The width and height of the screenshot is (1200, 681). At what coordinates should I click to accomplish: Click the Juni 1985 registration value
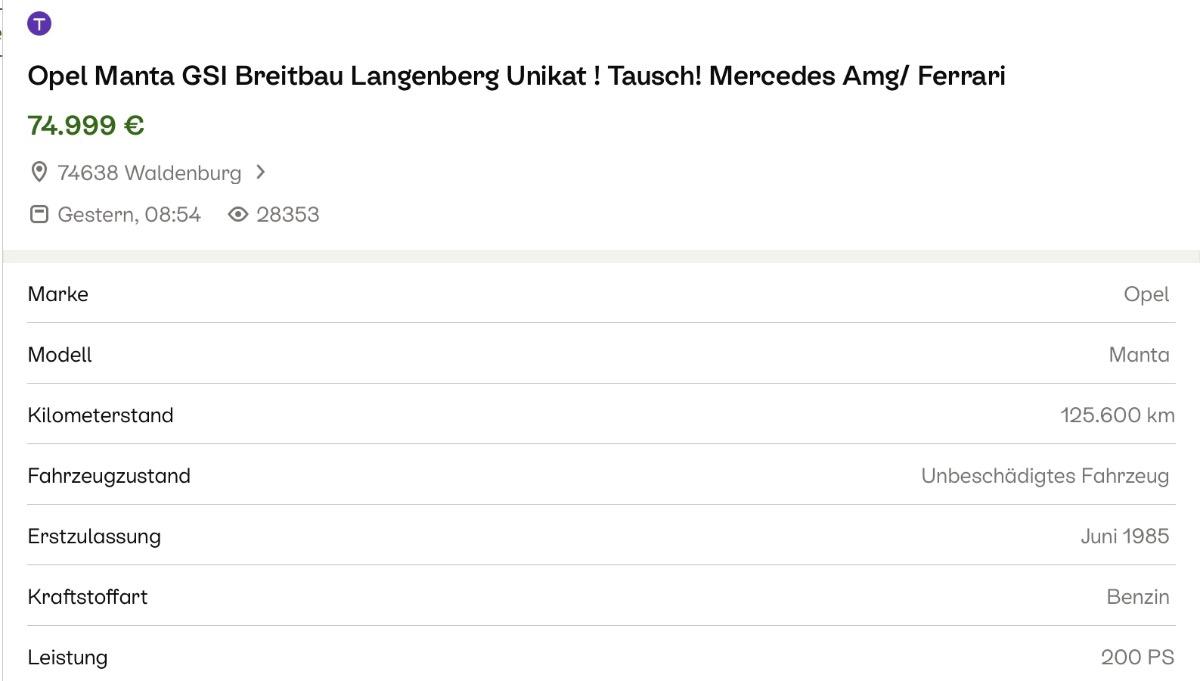pyautogui.click(x=1124, y=536)
